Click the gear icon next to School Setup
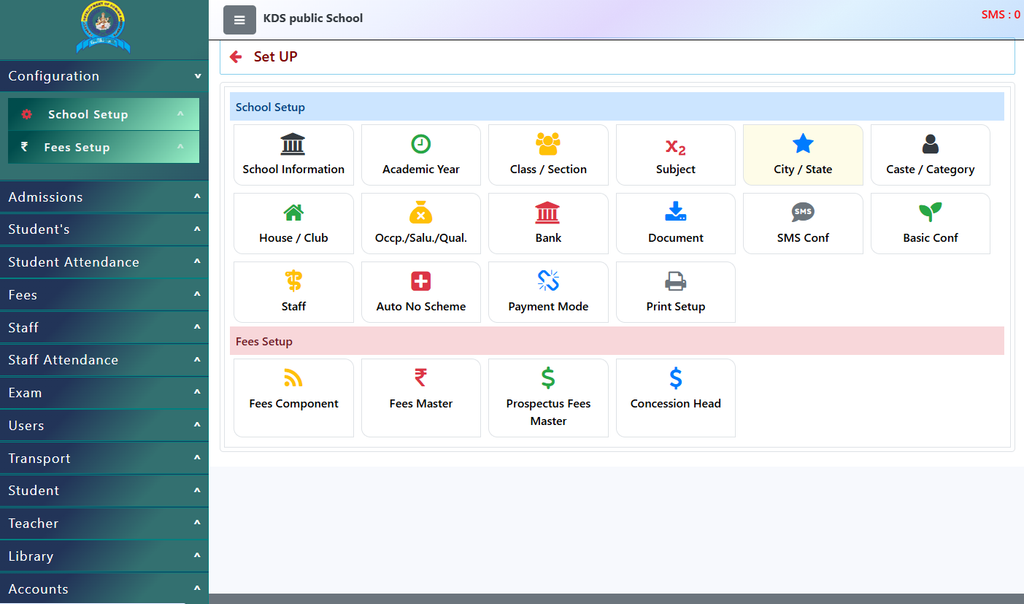The image size is (1024, 604). coord(26,114)
